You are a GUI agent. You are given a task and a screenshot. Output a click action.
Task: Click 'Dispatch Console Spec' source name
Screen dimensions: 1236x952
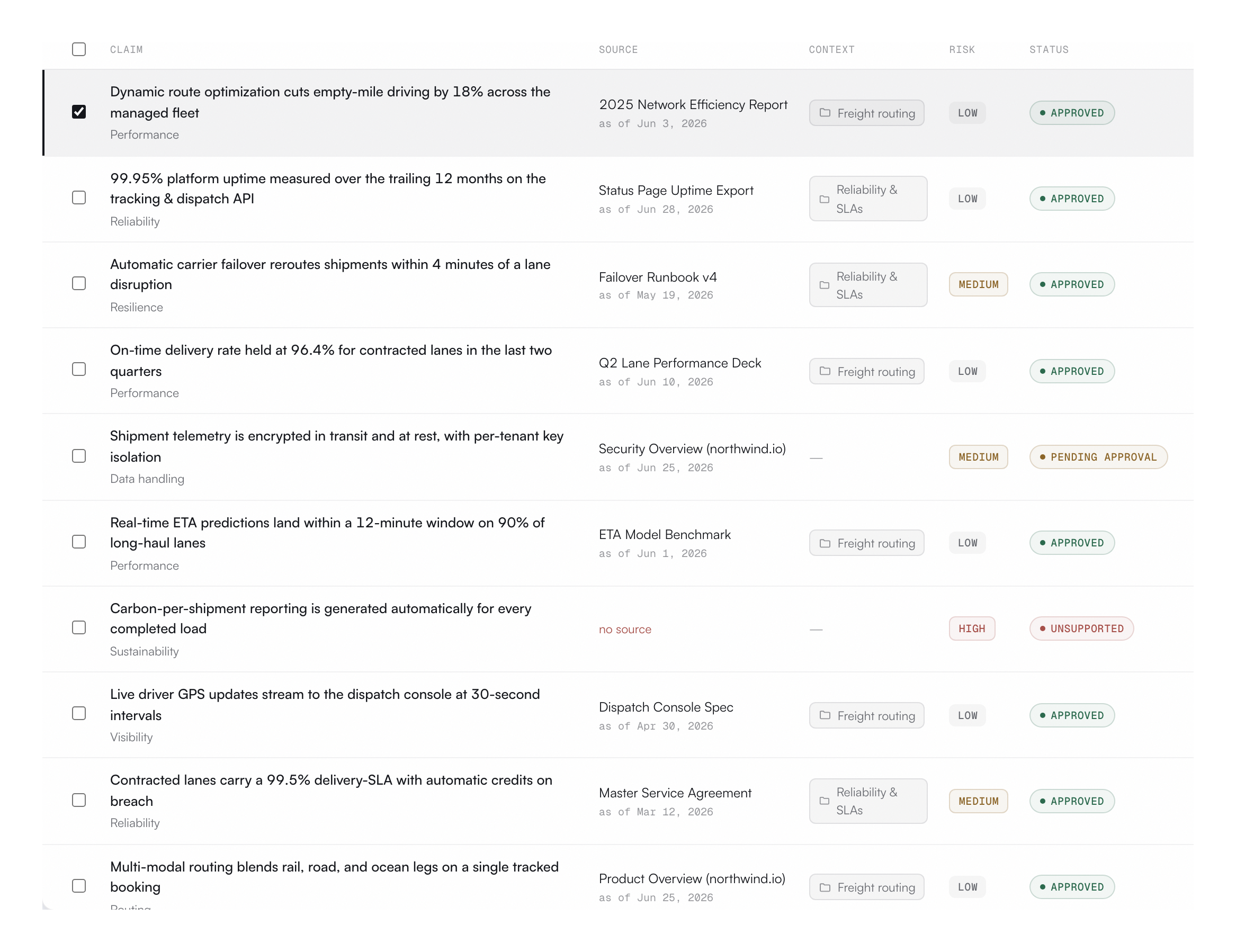point(666,707)
